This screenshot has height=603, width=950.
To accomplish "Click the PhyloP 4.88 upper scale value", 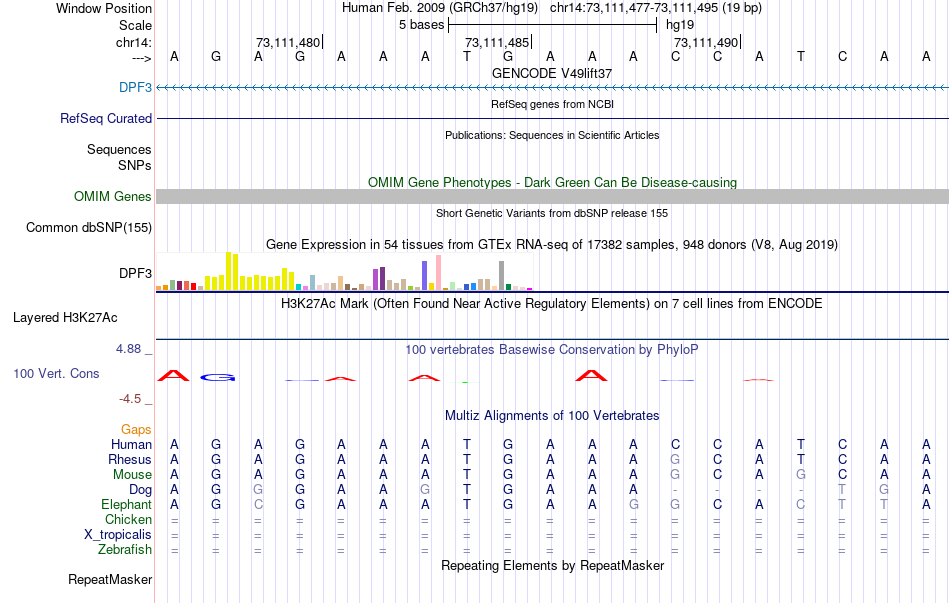I will point(128,349).
